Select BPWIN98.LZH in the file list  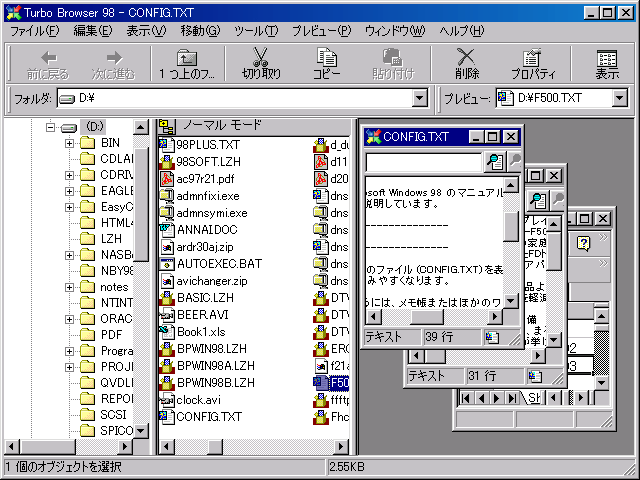coord(212,349)
